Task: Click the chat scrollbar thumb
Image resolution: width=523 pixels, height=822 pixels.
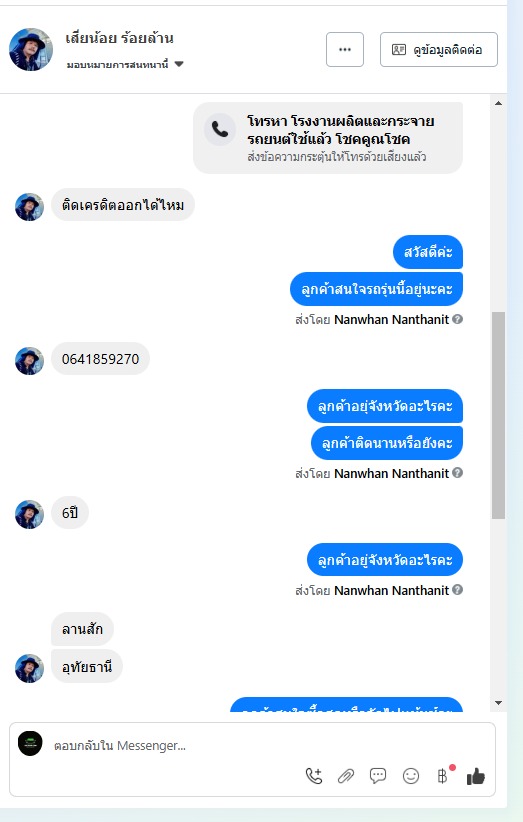Action: point(498,415)
